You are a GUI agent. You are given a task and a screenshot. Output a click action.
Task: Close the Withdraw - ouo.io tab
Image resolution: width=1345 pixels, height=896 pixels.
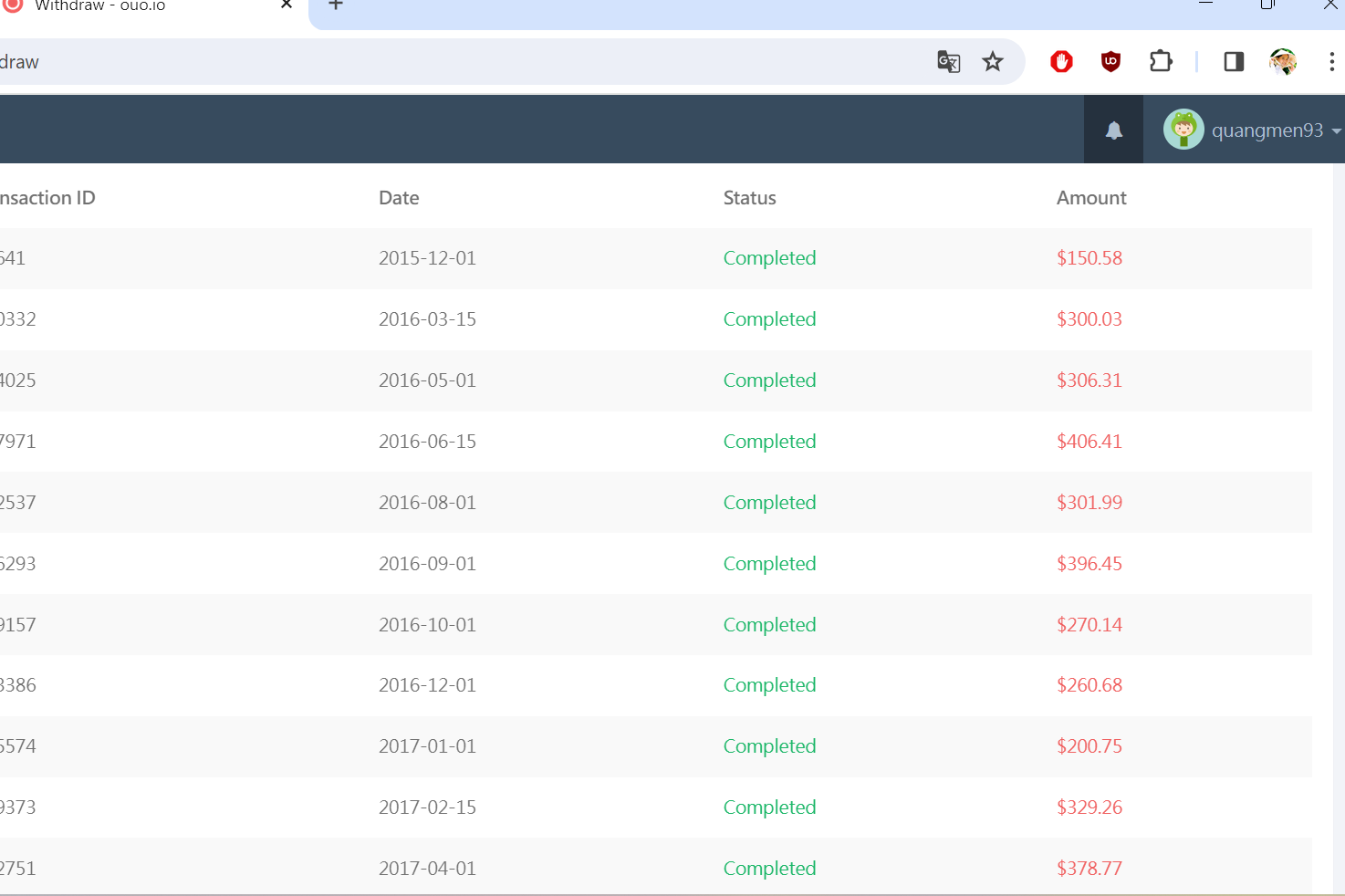pyautogui.click(x=287, y=5)
